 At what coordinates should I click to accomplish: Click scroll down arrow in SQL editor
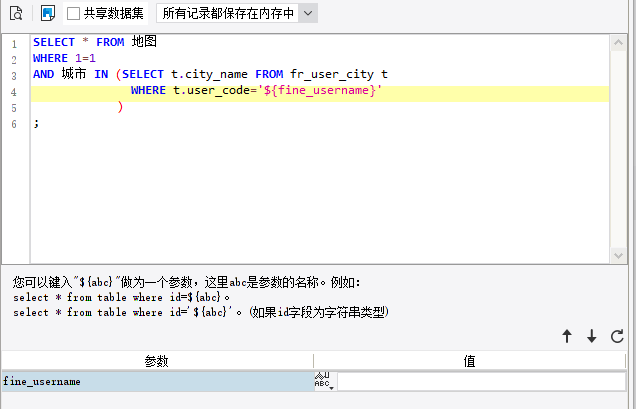618,255
